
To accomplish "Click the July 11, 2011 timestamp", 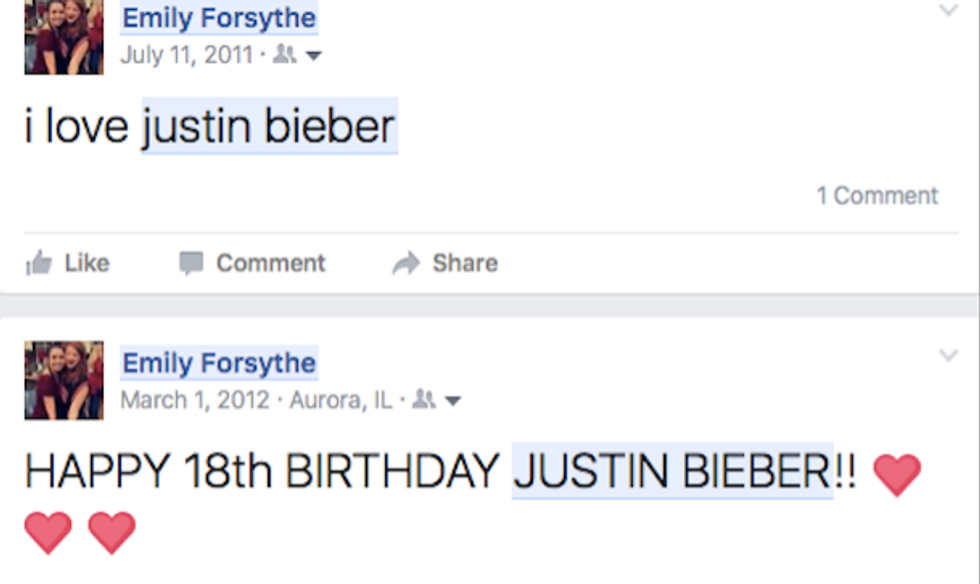I will (187, 54).
